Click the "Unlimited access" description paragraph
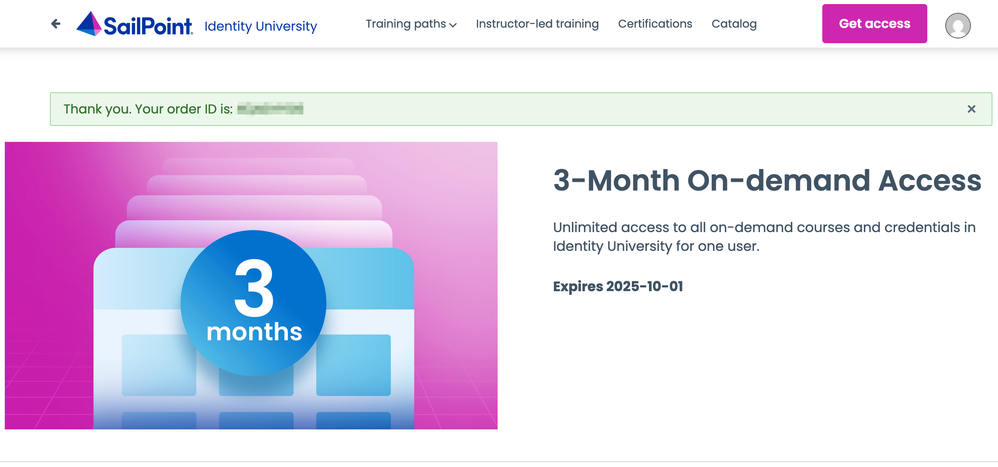This screenshot has width=998, height=467. pyautogui.click(x=764, y=236)
